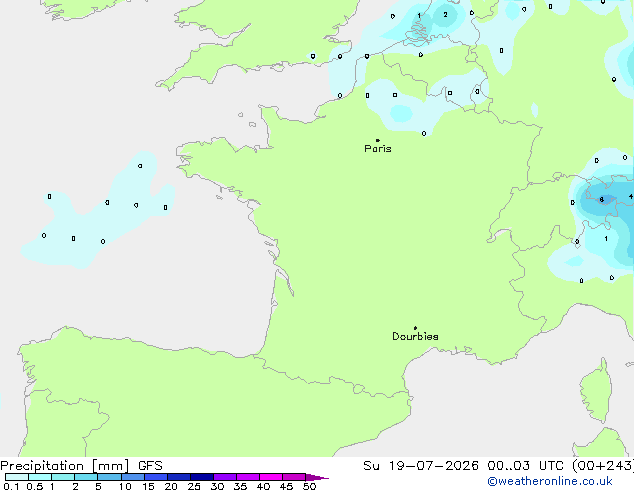Pick the 15–20 mm legend swatch

156,477
